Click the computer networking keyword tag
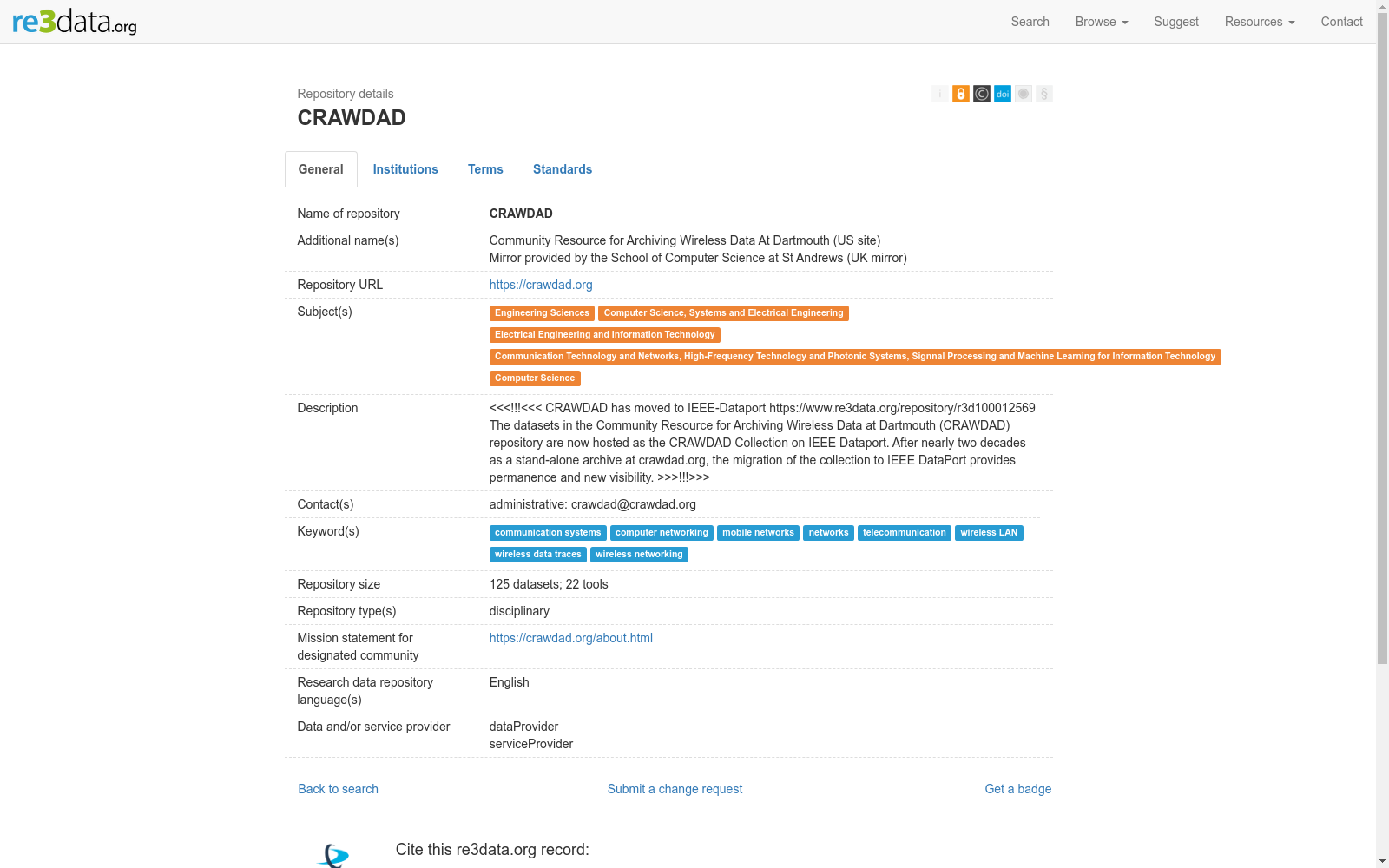The width and height of the screenshot is (1389, 868). point(662,533)
